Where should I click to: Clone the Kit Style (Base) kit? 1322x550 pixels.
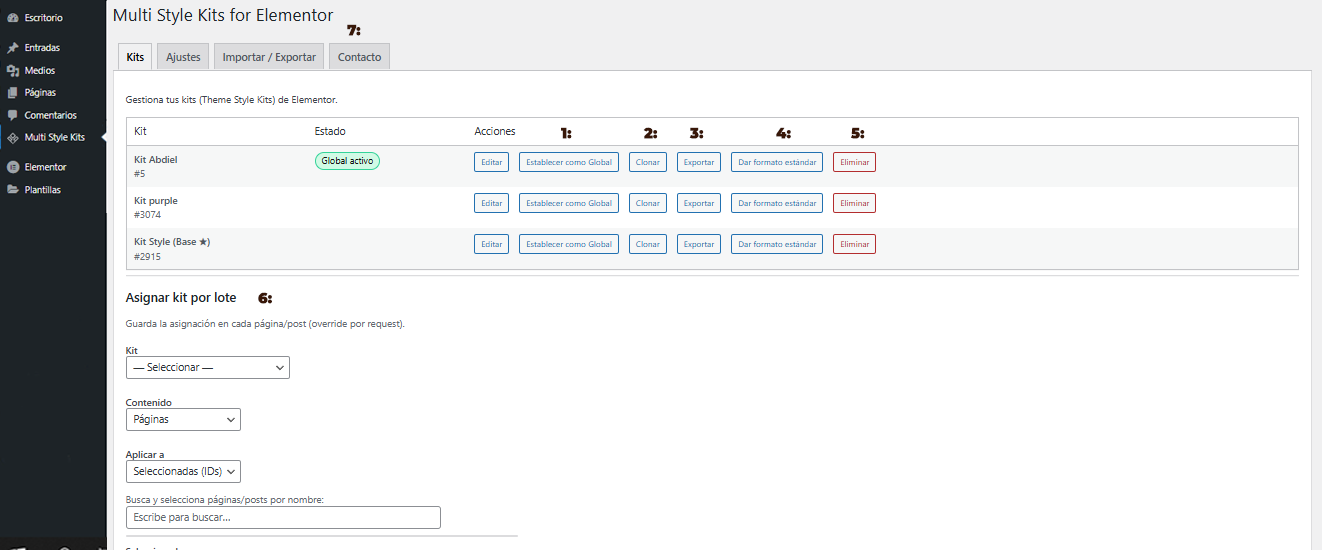[648, 244]
